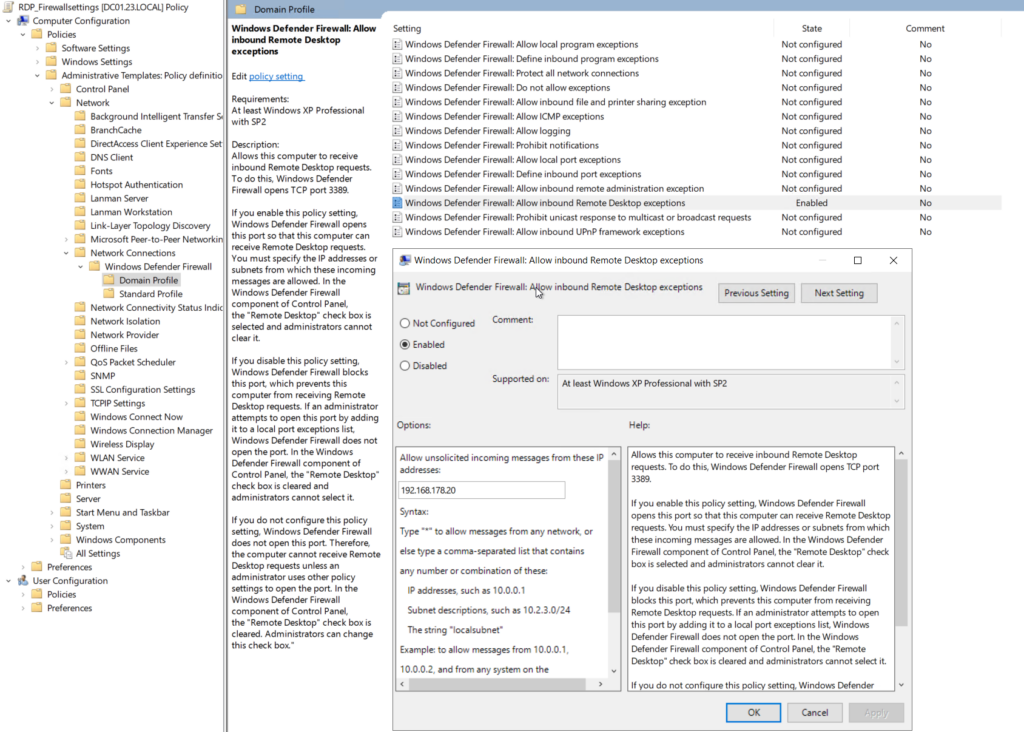Select the Domain Profile tree item
Image resolution: width=1024 pixels, height=732 pixels.
coord(148,280)
